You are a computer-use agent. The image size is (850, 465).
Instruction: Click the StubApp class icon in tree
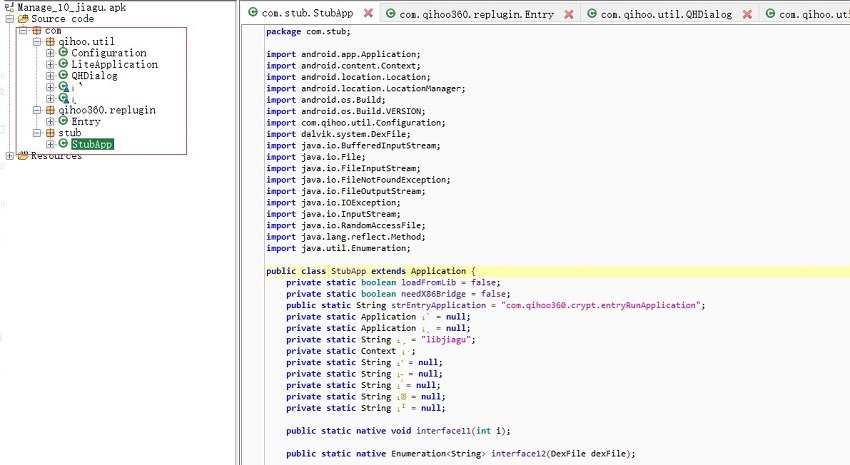pyautogui.click(x=63, y=144)
